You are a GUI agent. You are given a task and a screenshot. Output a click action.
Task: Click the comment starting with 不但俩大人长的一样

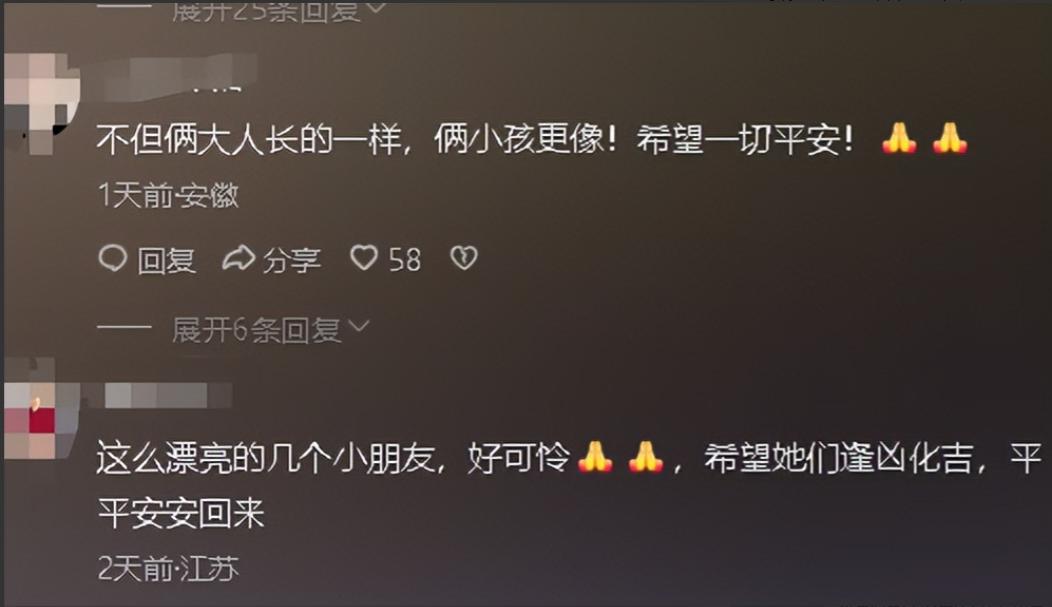[x=532, y=140]
